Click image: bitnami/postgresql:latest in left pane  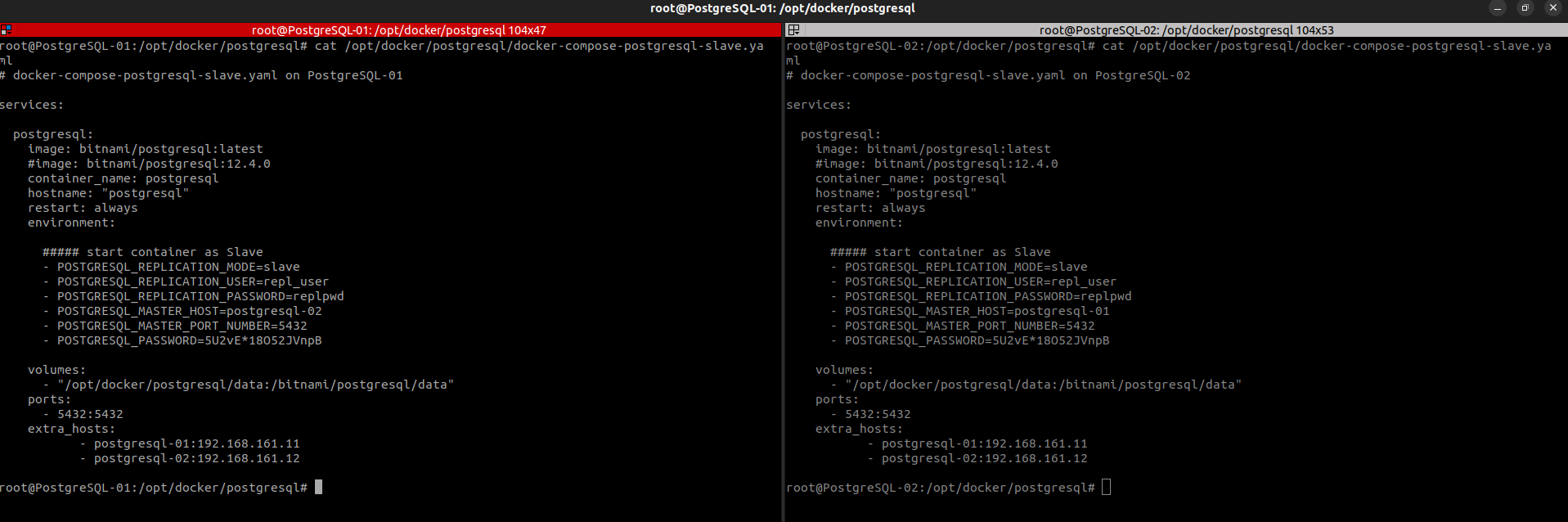(x=146, y=149)
